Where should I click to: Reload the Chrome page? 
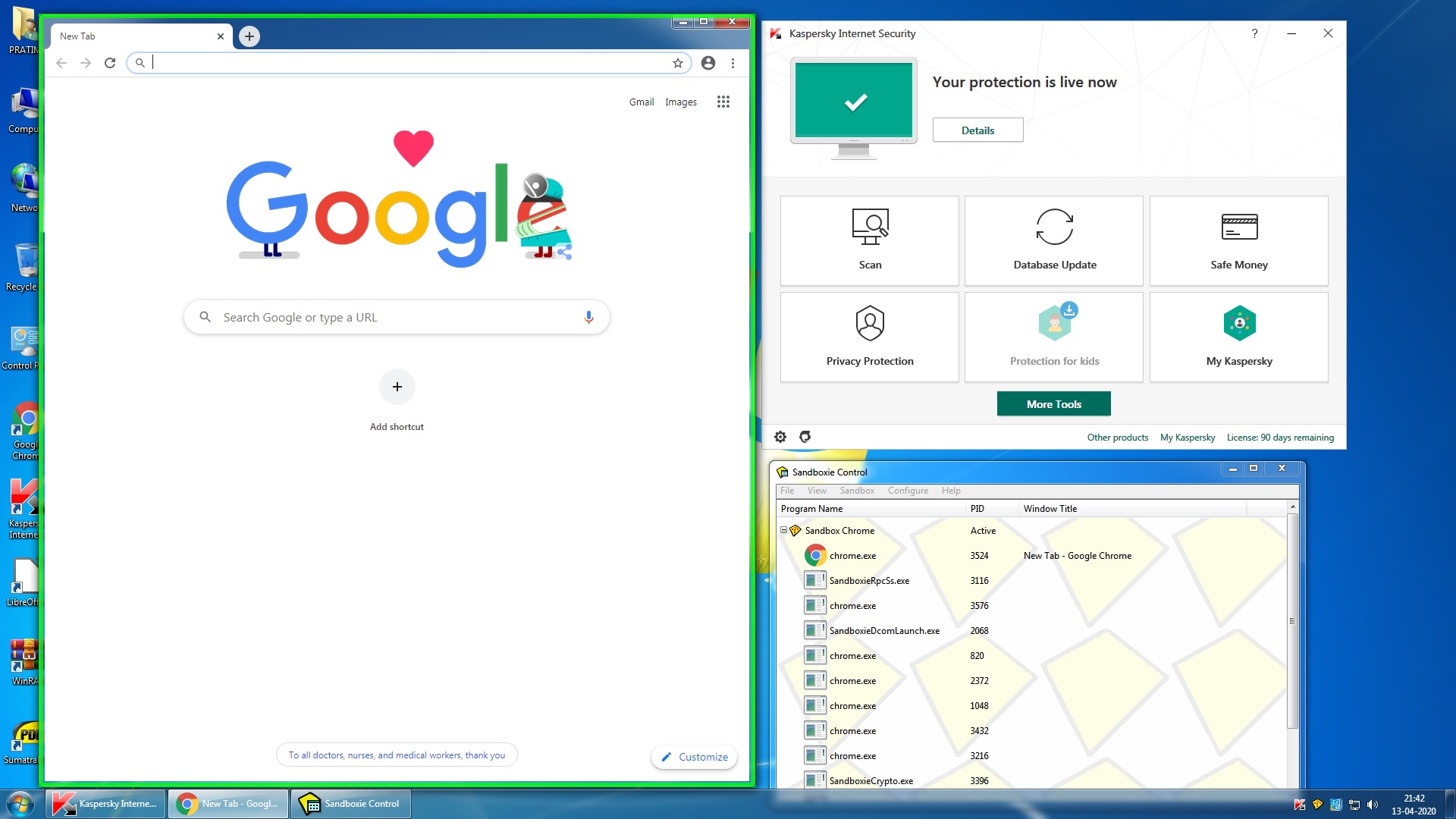110,63
